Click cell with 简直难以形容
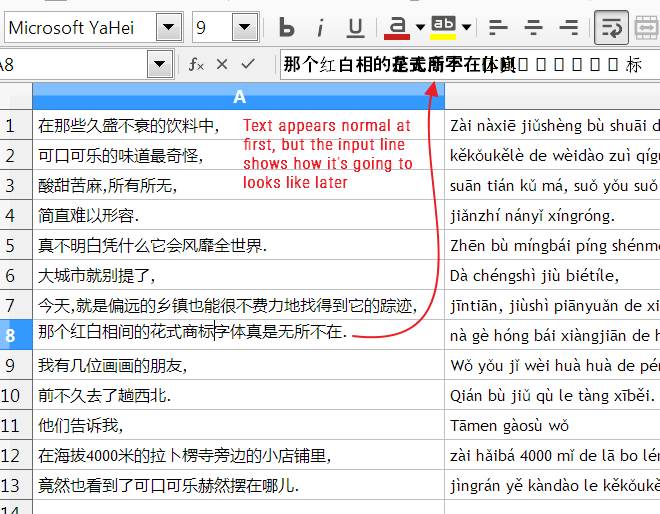 click(239, 215)
